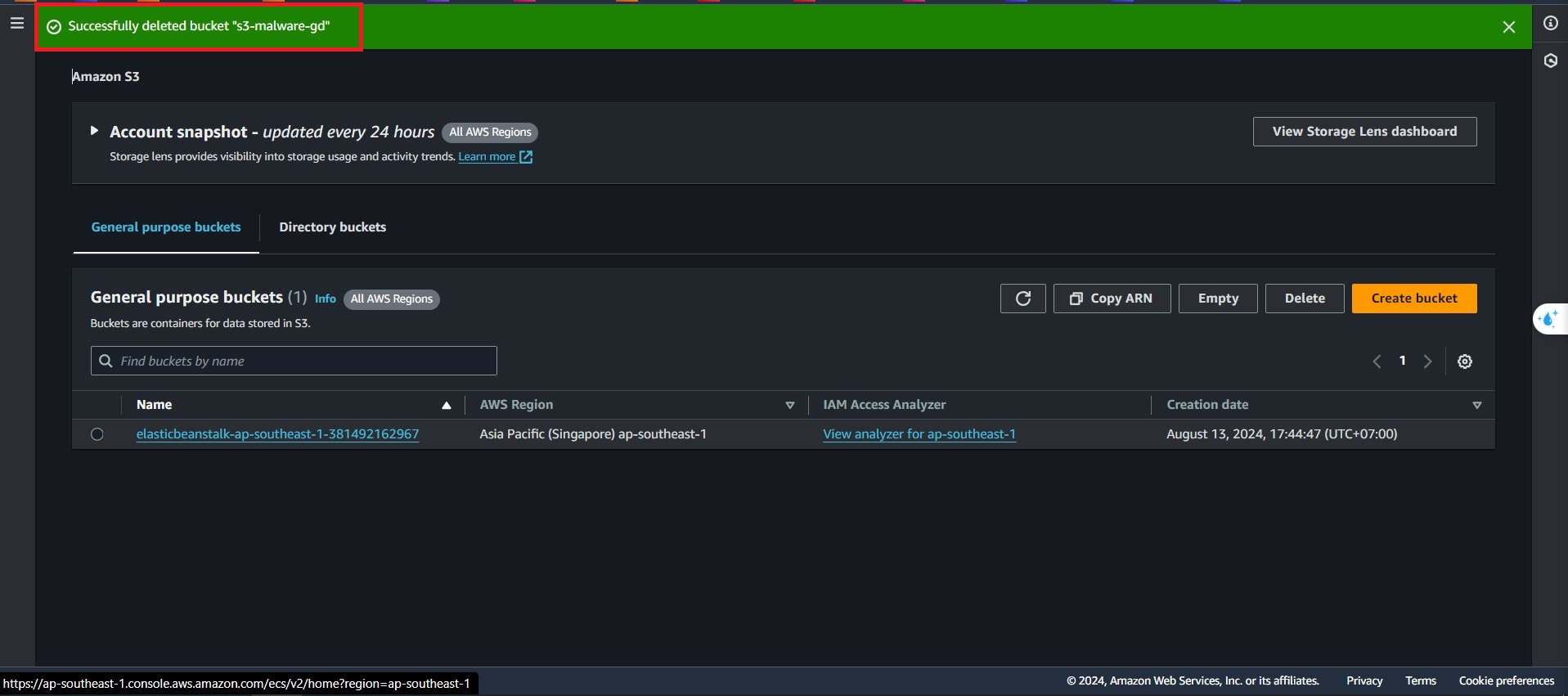Screen dimensions: 1568x696
Task: Go to the next page arrow
Action: (x=1427, y=361)
